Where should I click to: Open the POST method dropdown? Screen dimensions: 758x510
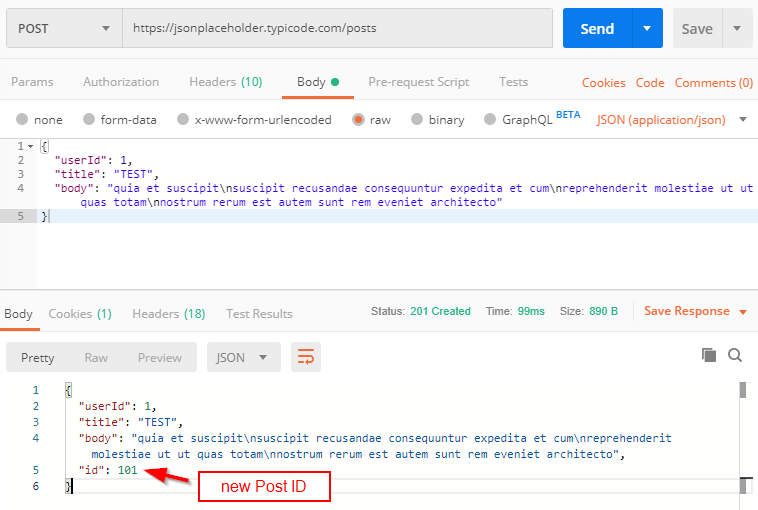pyautogui.click(x=64, y=28)
